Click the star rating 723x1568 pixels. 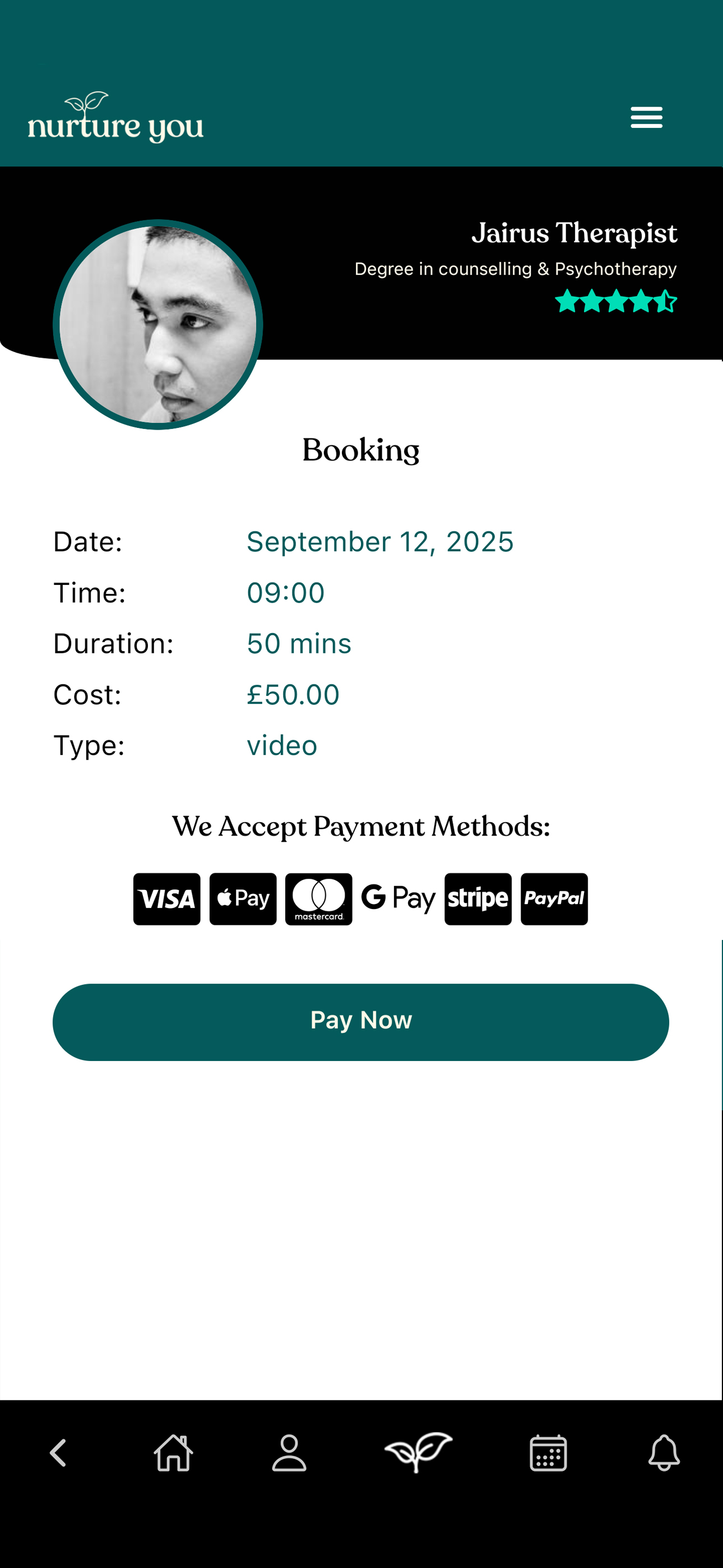click(616, 301)
